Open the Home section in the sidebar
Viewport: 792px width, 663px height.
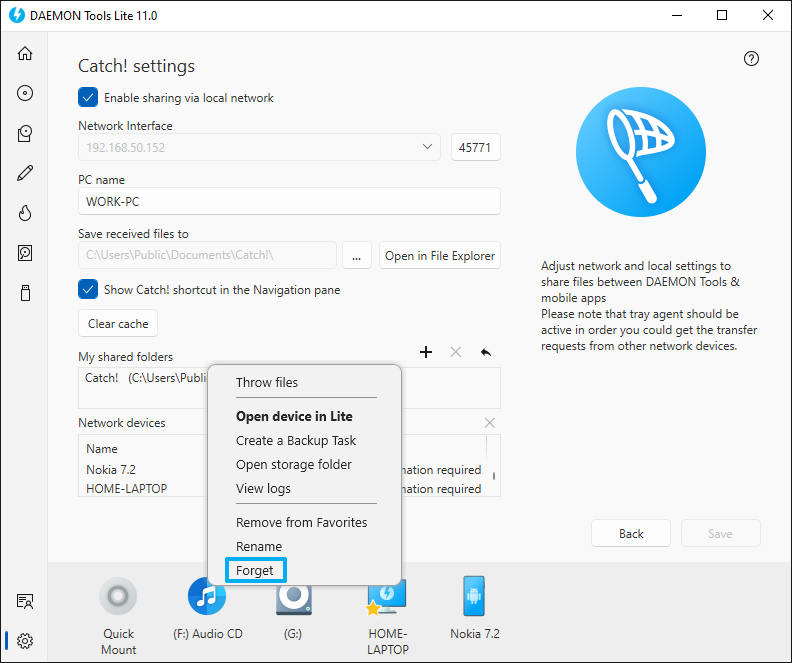point(25,53)
